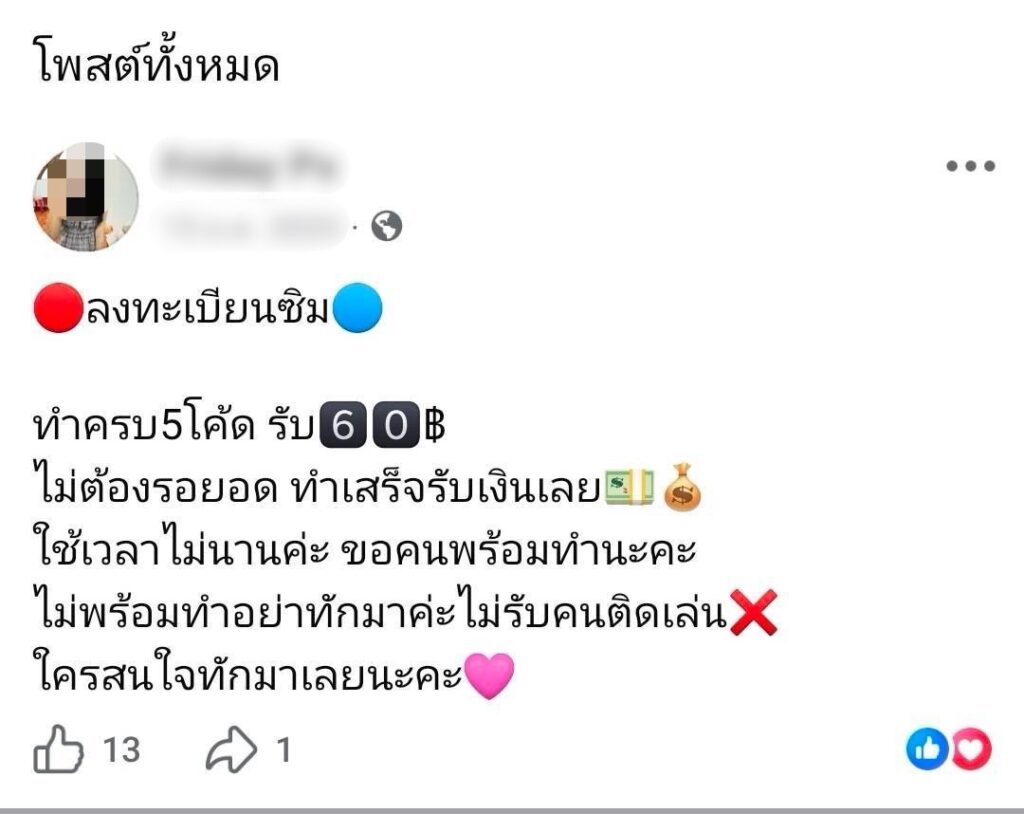Click the keycap 0 emoji

[x=396, y=425]
